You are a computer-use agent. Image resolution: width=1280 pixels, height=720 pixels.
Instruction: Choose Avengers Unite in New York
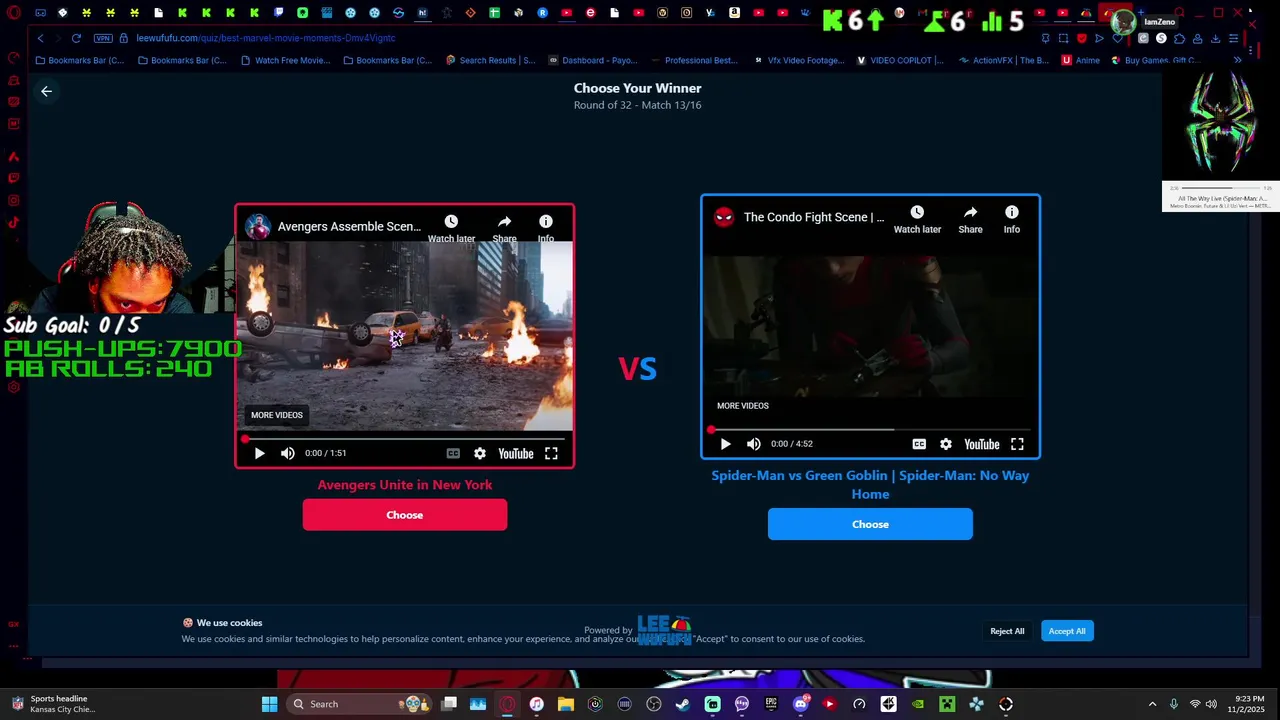pos(405,515)
